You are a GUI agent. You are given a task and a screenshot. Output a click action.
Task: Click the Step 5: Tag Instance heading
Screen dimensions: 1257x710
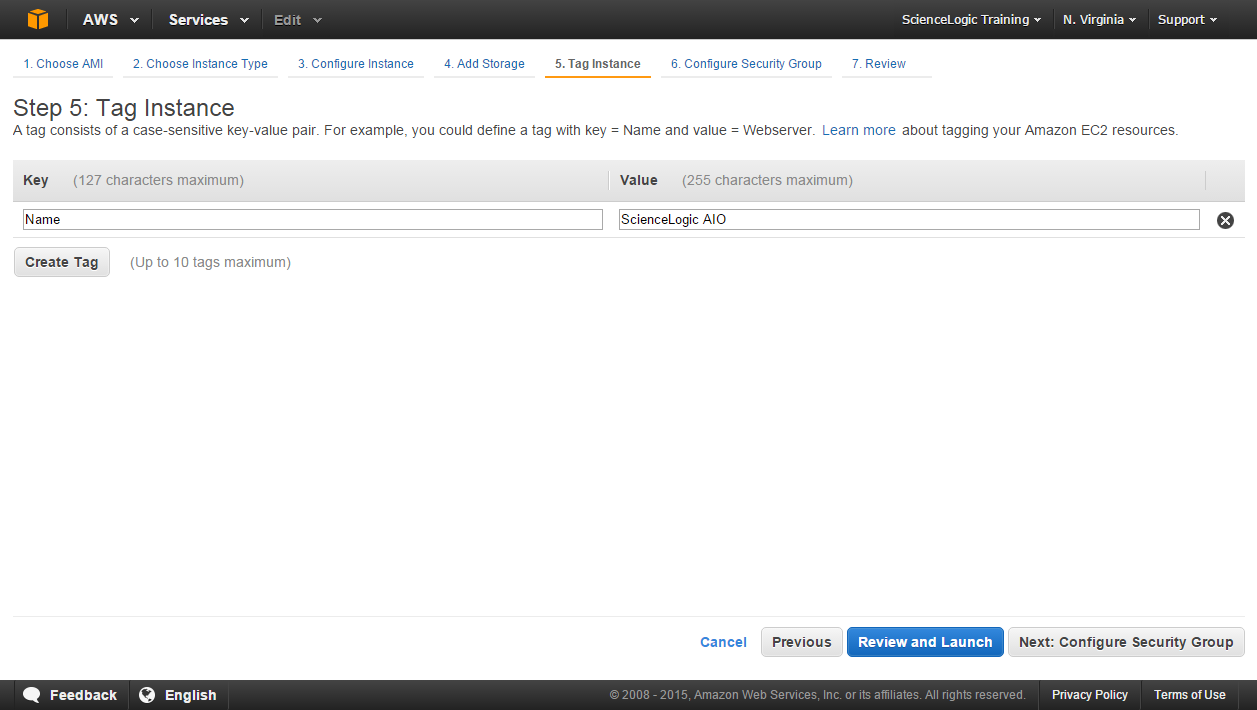tap(124, 108)
